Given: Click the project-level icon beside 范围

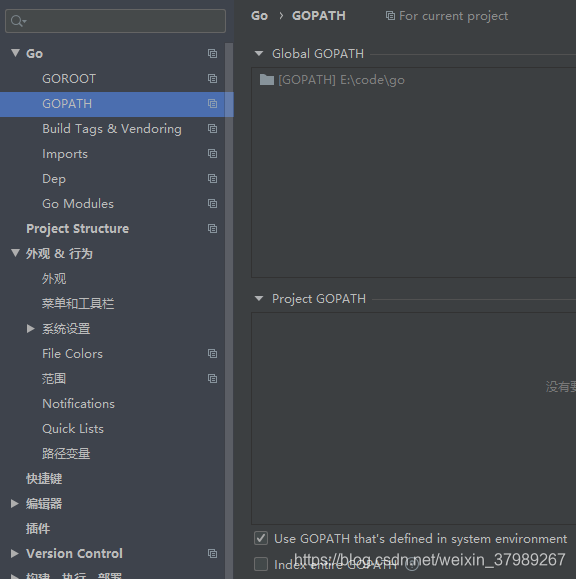Looking at the screenshot, I should [x=212, y=379].
